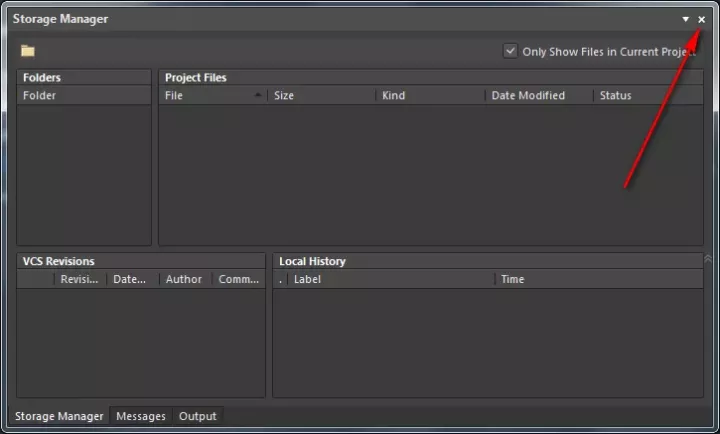Sort by Date Modified column
Viewport: 720px width, 434px height.
pos(538,96)
